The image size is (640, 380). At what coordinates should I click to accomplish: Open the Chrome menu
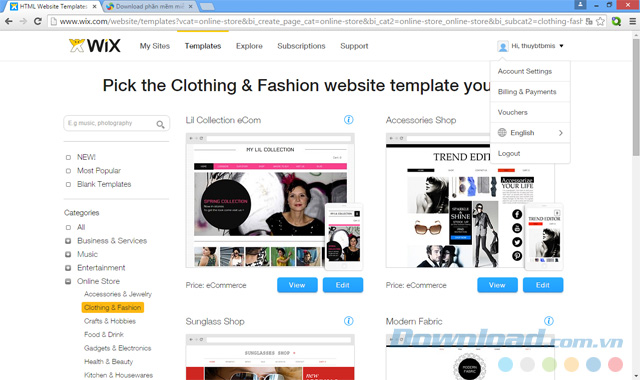632,21
